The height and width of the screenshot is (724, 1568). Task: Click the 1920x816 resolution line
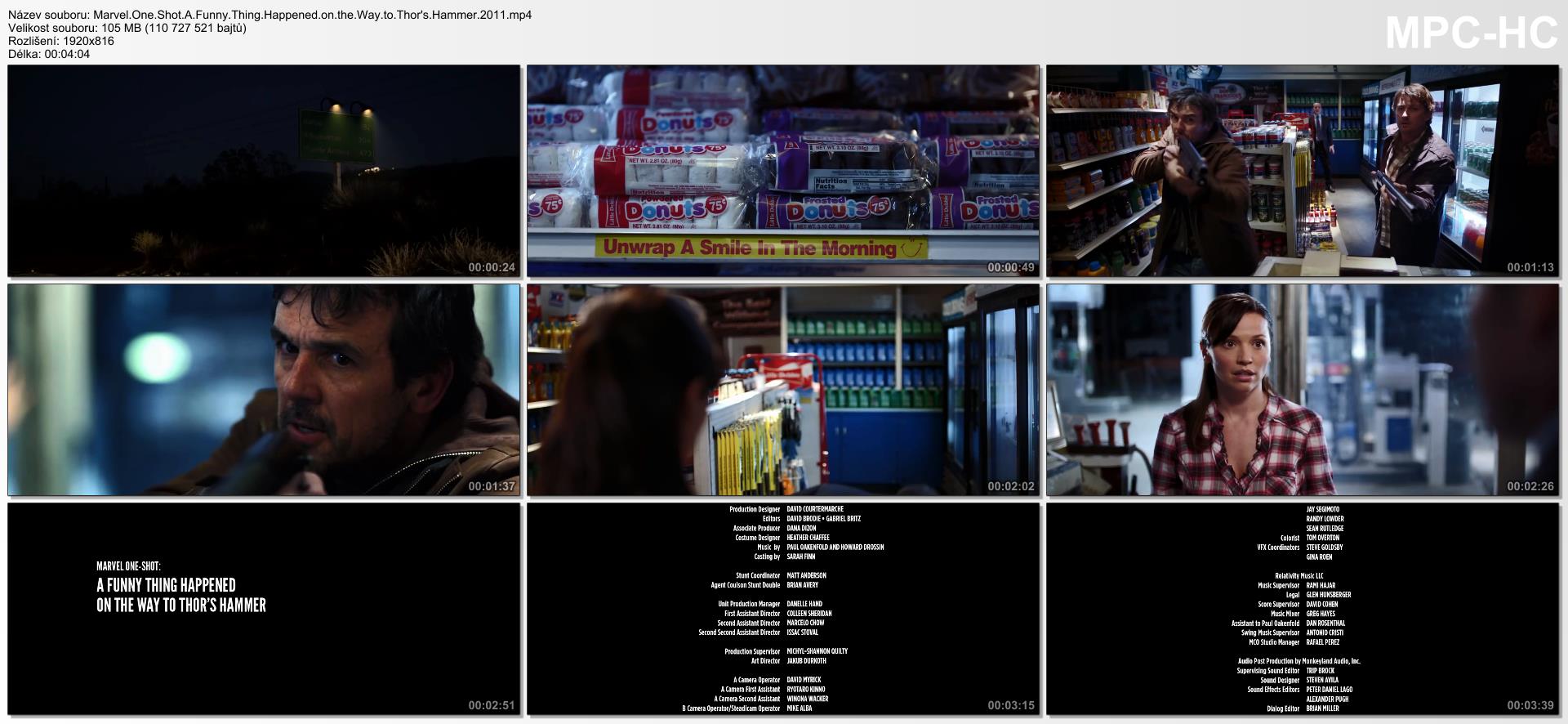pyautogui.click(x=61, y=41)
